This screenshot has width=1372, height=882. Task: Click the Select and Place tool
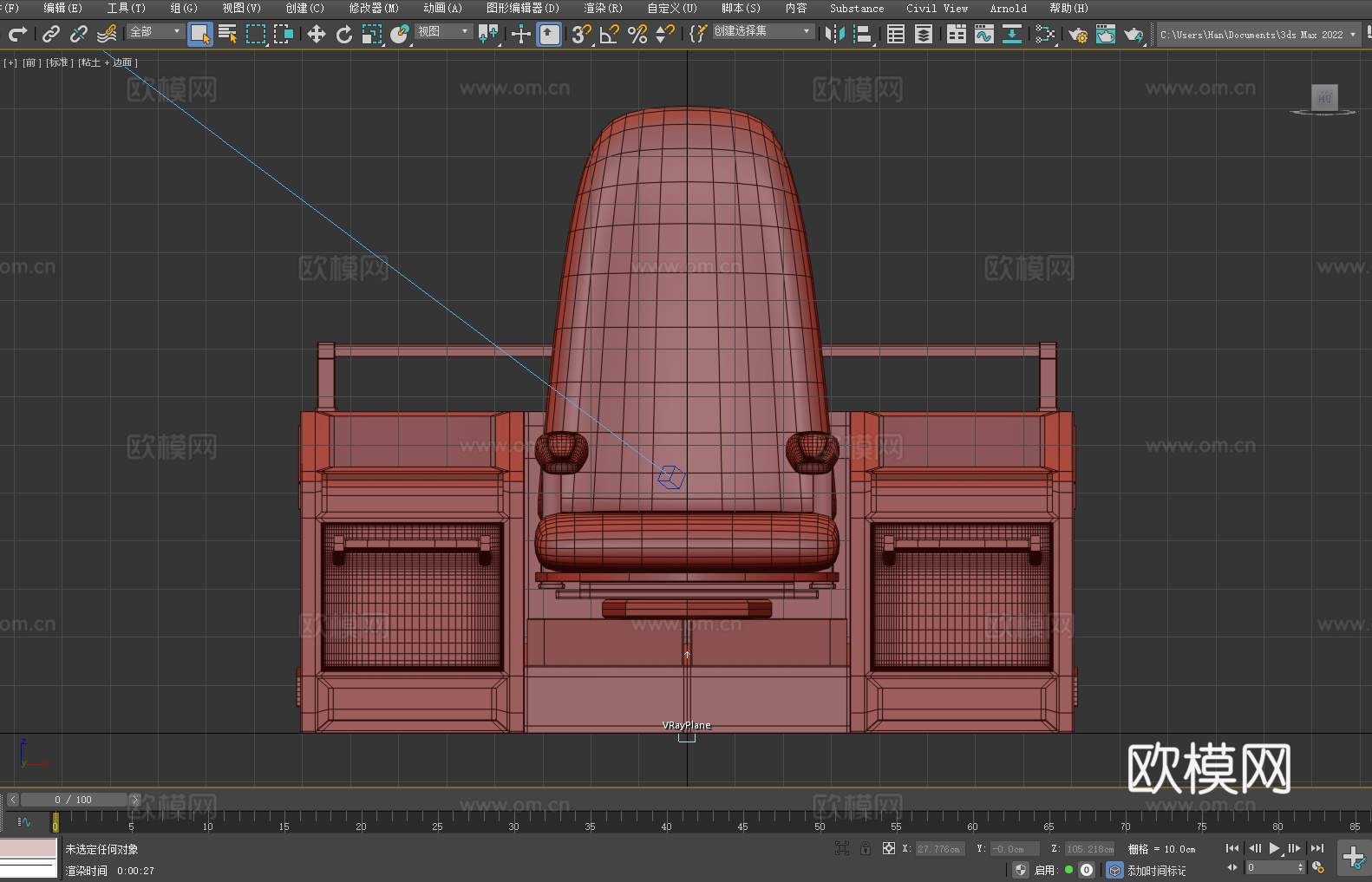click(x=400, y=34)
